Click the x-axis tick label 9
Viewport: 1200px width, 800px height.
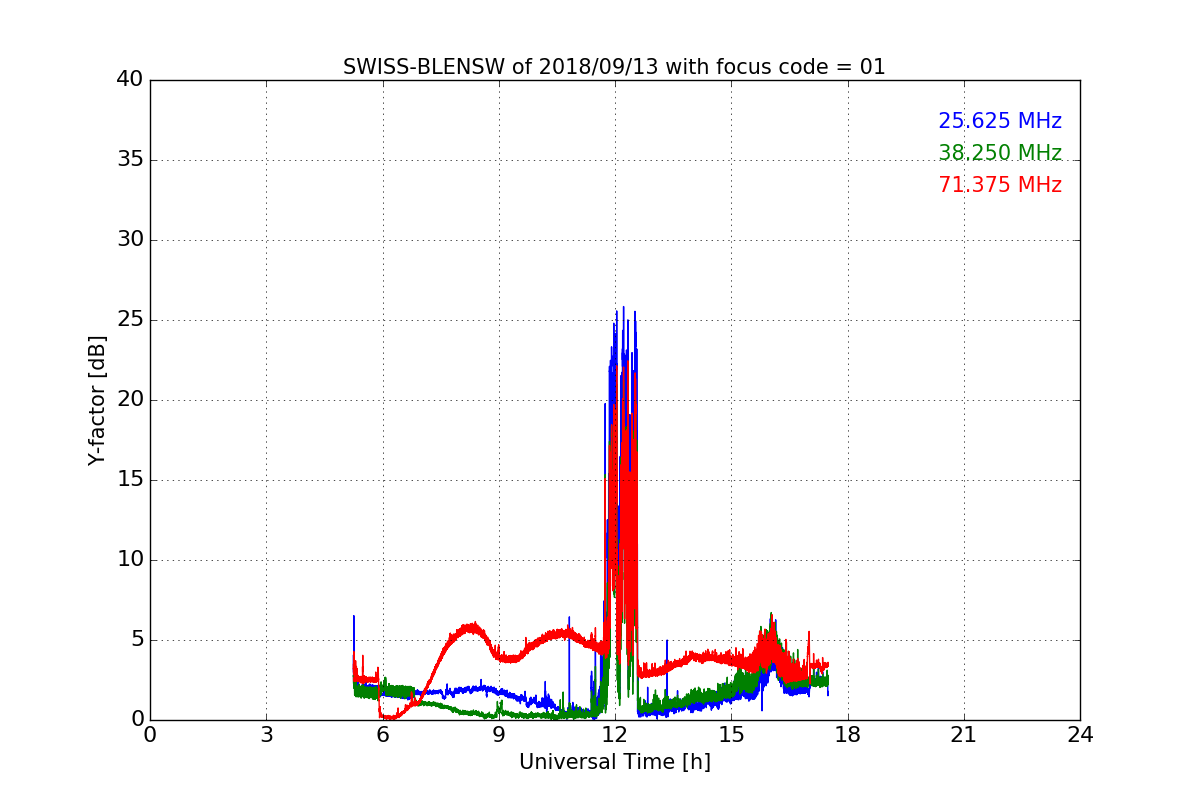[498, 735]
